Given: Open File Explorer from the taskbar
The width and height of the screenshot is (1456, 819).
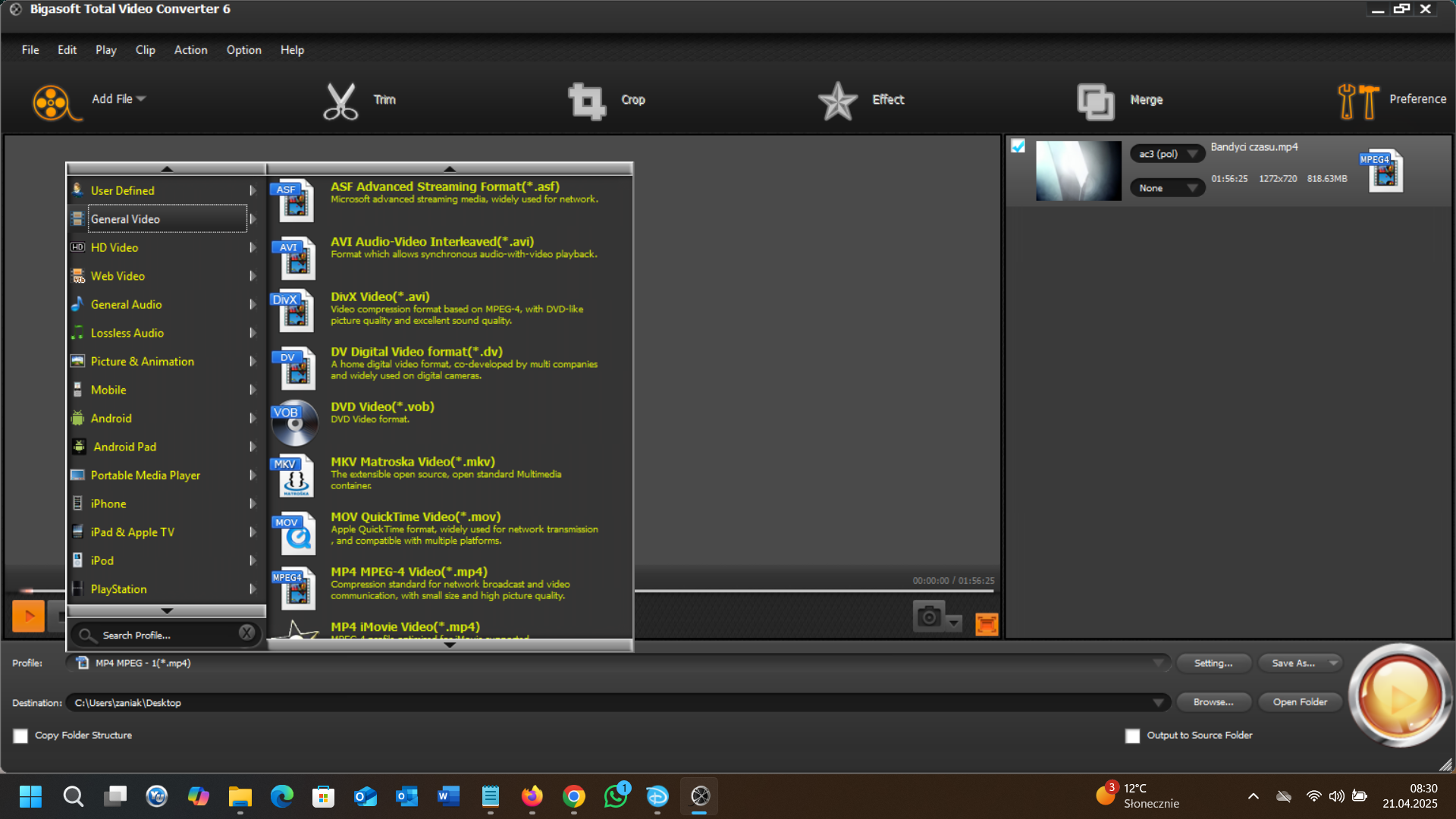Looking at the screenshot, I should tap(240, 796).
